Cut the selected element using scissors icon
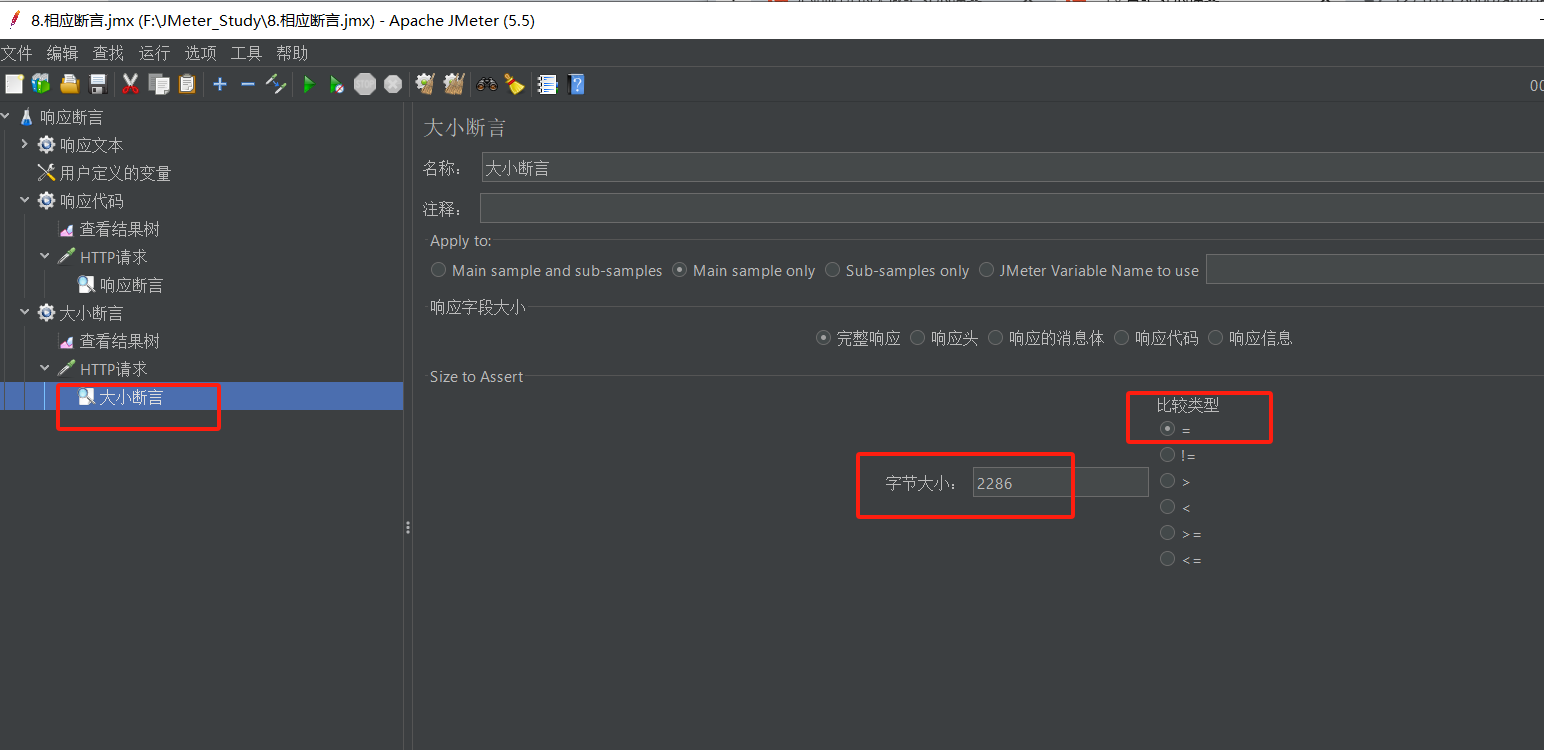 click(130, 85)
